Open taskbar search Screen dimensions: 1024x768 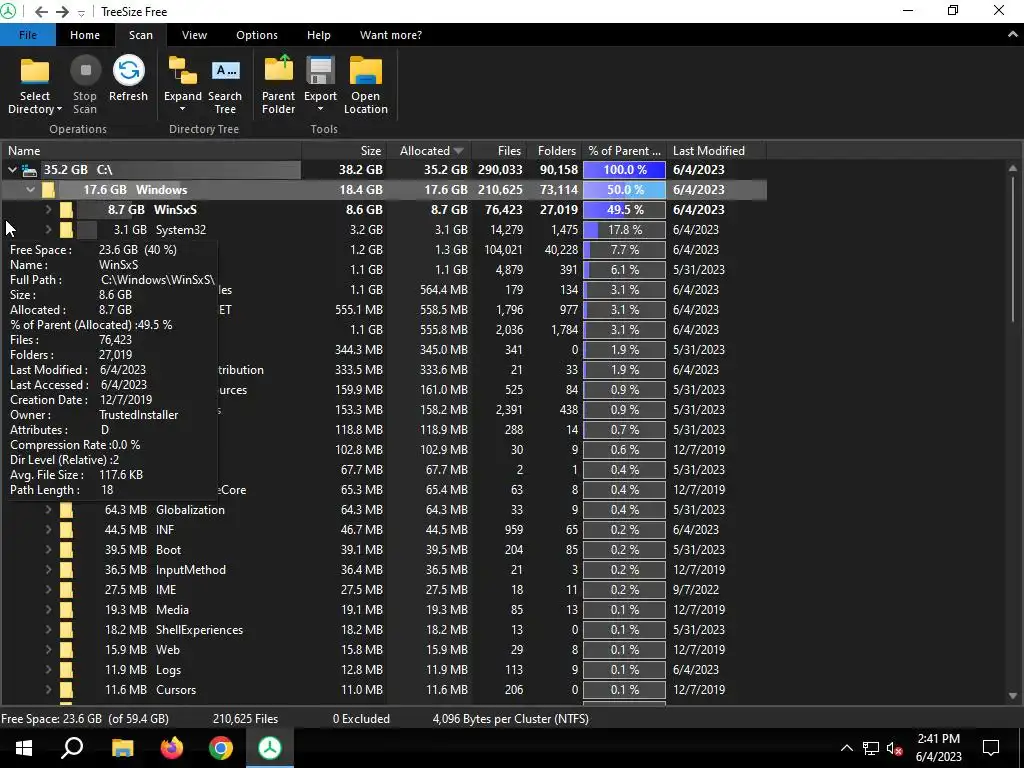[72, 748]
